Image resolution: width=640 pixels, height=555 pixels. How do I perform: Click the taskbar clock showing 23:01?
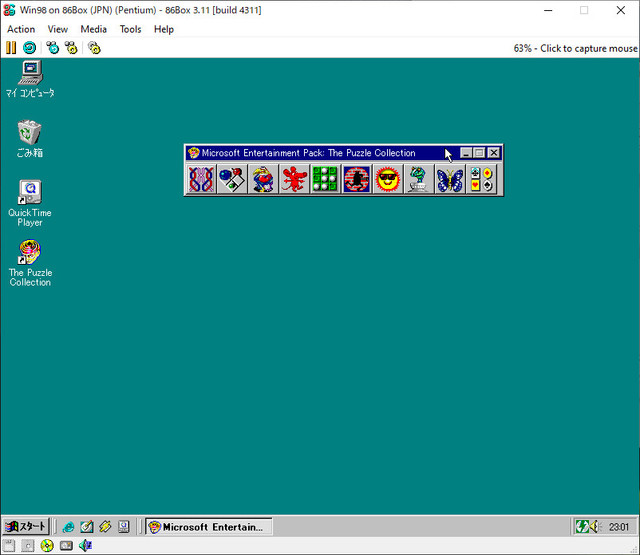tap(619, 527)
